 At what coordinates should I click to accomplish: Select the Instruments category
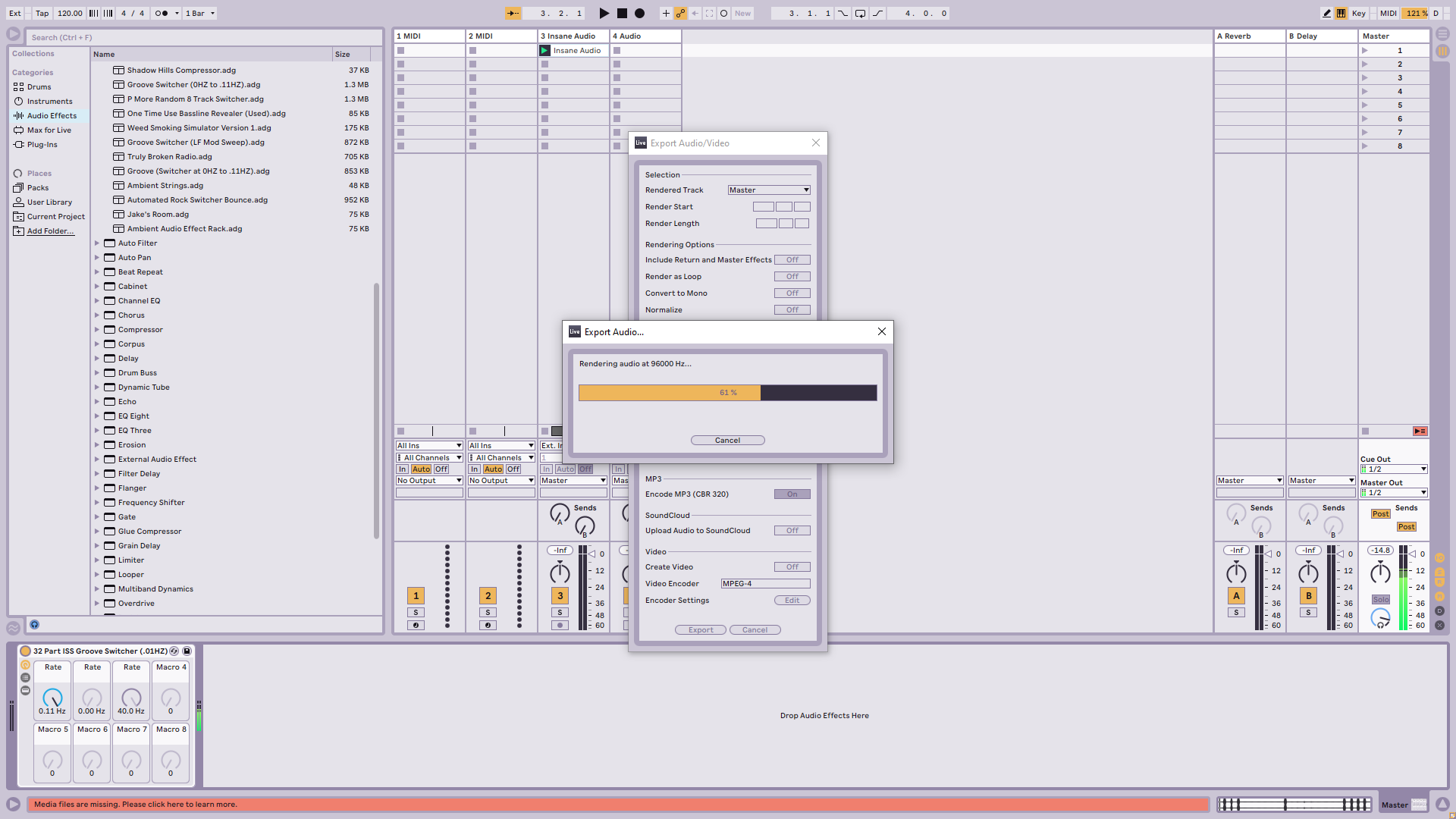tap(49, 102)
